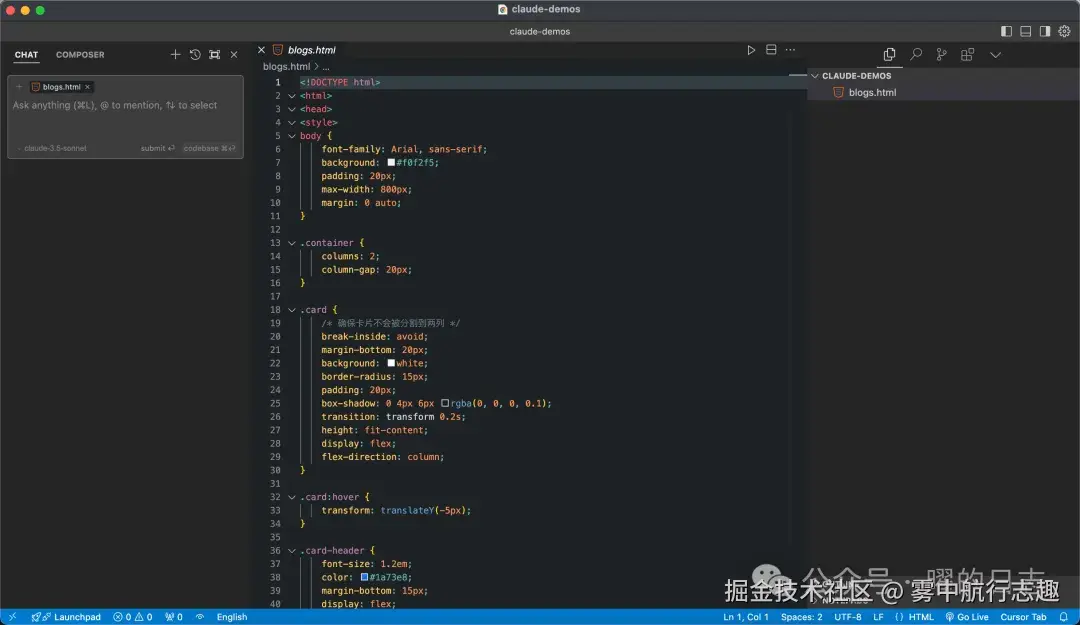Fold the .container rule at line 13
This screenshot has height=625, width=1080.
point(292,243)
